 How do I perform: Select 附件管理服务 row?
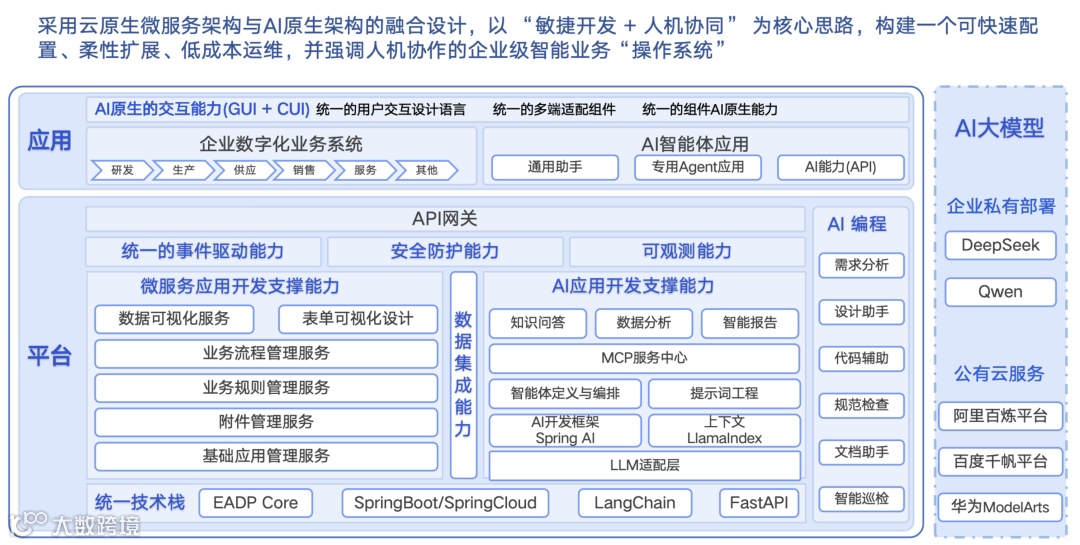[266, 422]
